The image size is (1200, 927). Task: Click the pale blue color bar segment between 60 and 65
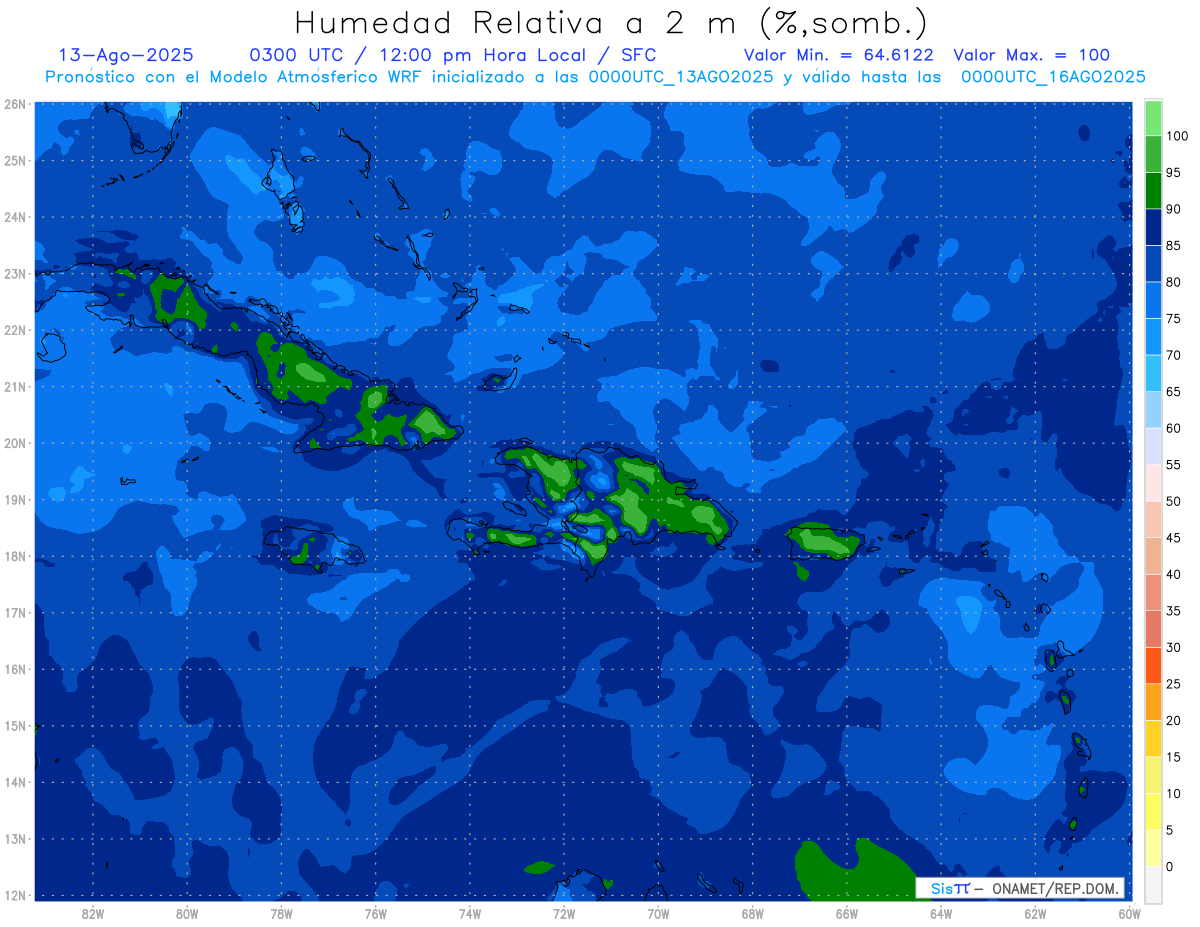click(1152, 410)
